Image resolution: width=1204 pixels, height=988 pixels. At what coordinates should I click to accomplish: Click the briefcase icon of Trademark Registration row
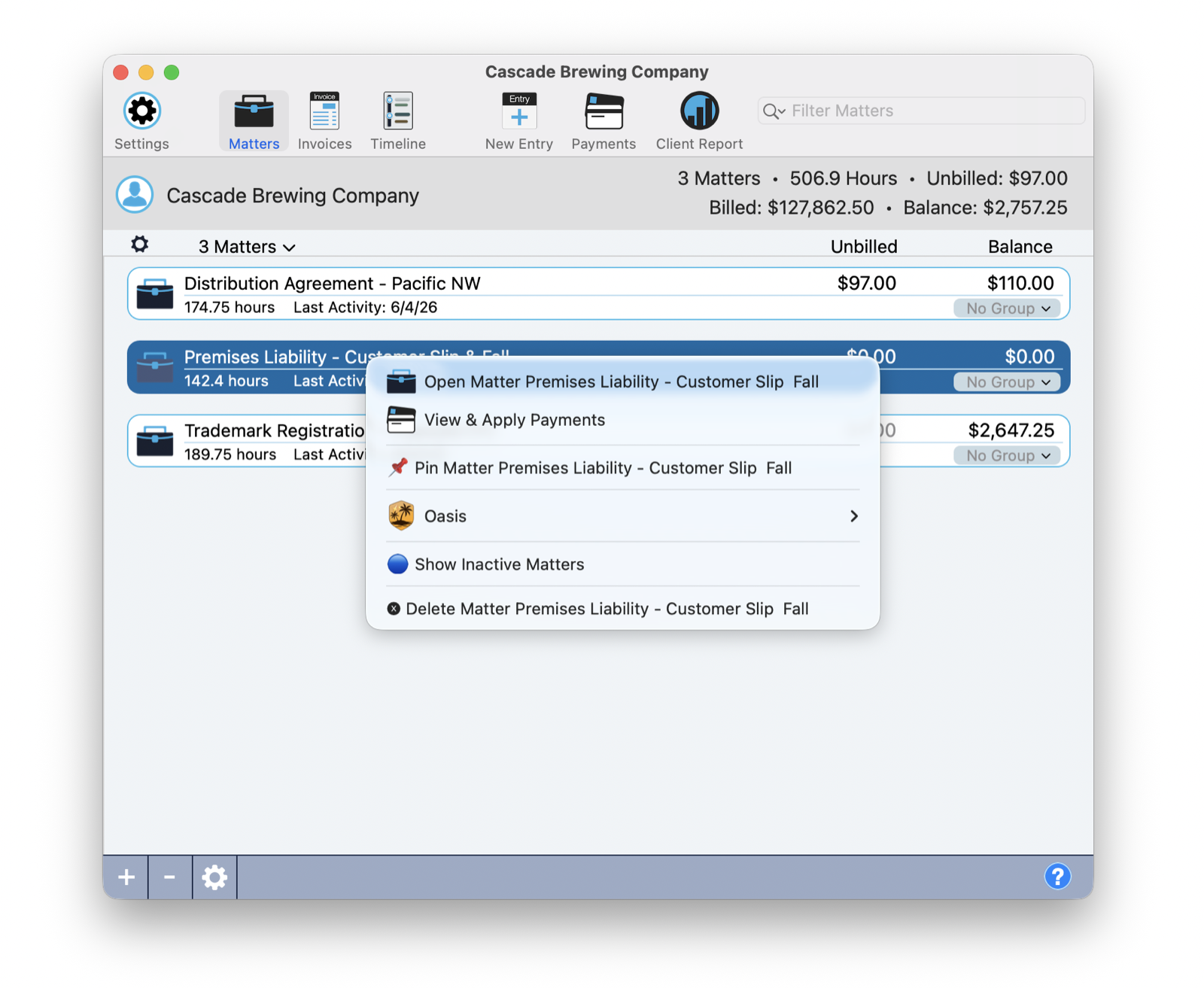coord(155,440)
